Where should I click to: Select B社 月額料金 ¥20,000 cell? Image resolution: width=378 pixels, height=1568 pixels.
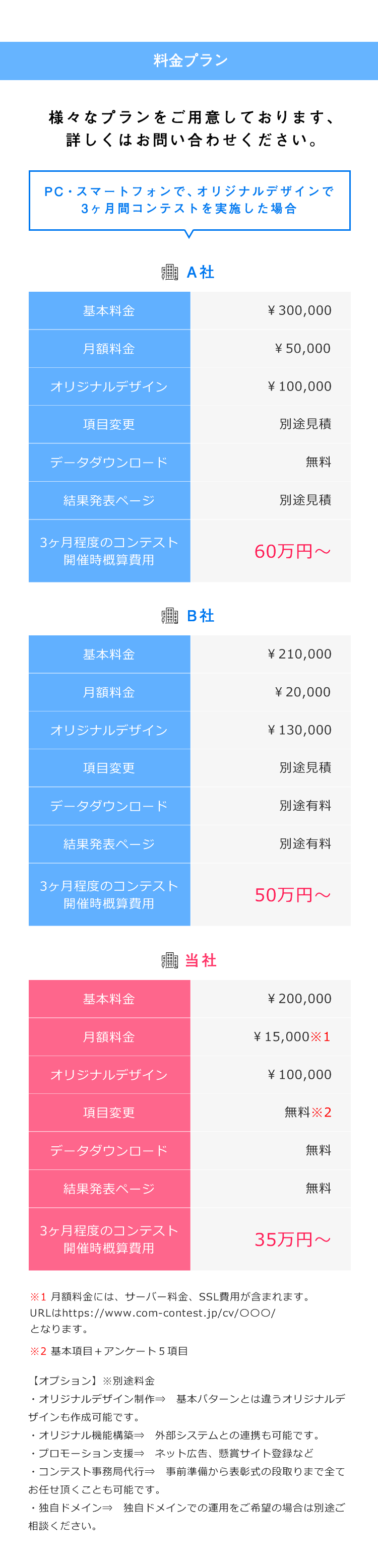pyautogui.click(x=270, y=692)
